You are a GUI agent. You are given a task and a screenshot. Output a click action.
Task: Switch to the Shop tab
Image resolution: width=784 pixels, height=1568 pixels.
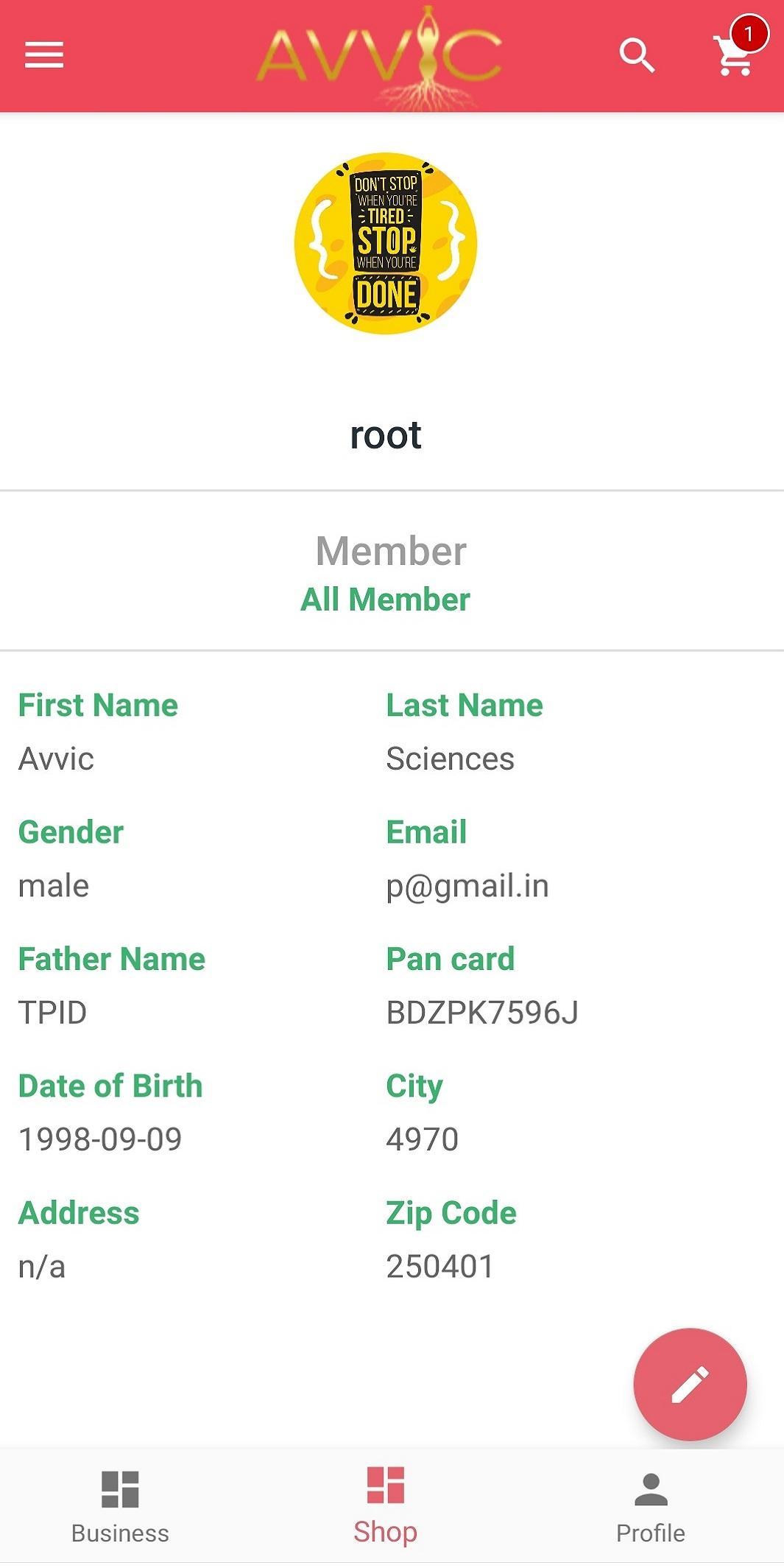pos(385,1505)
